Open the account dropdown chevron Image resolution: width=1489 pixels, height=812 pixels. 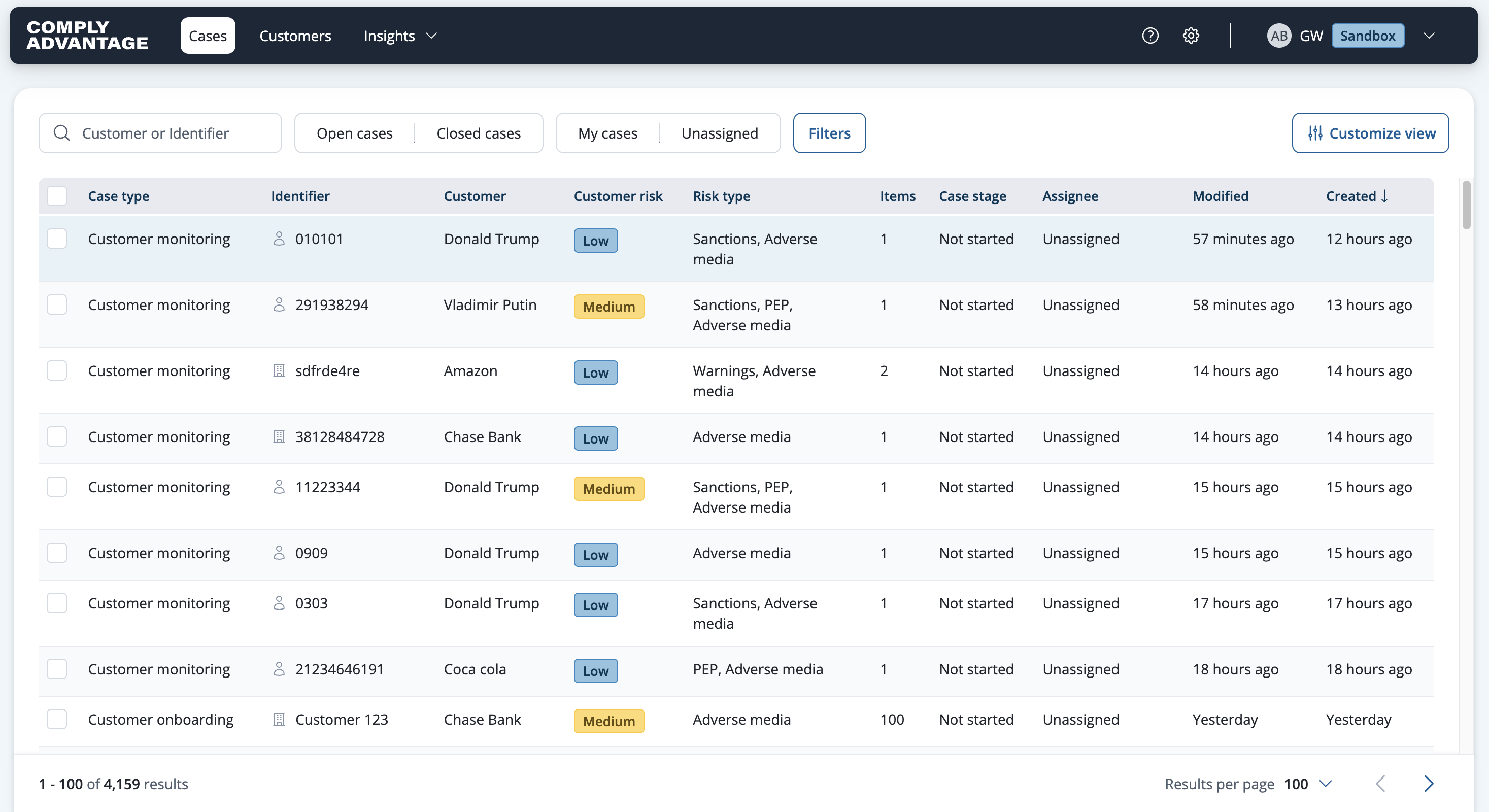pyautogui.click(x=1429, y=36)
